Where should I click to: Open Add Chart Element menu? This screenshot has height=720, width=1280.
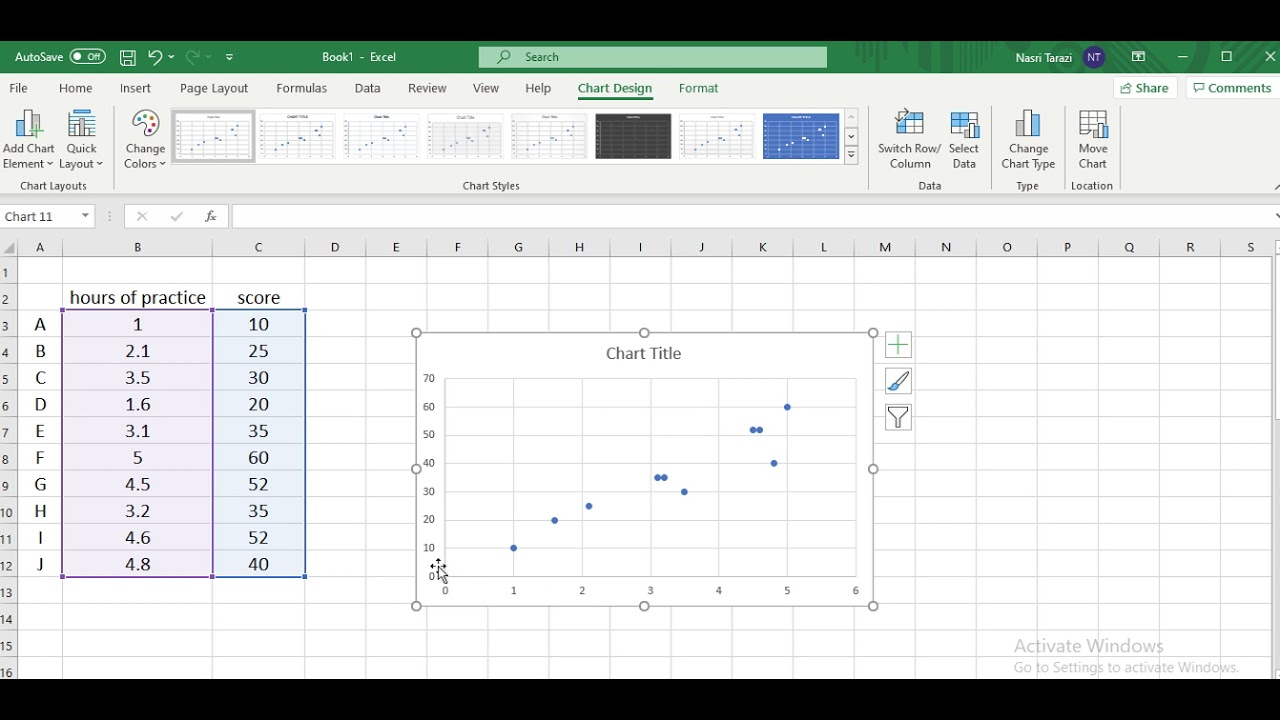tap(28, 140)
